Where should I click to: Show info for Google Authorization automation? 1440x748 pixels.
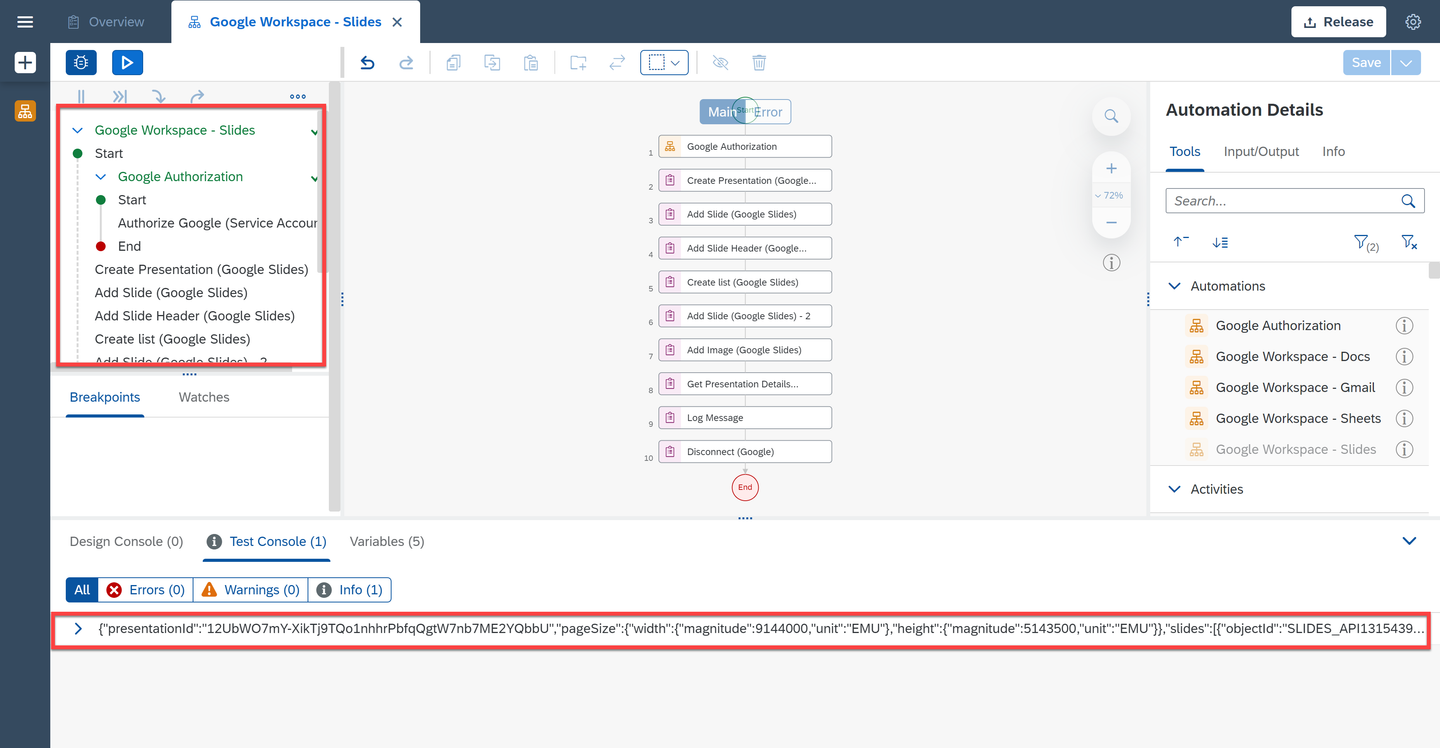pos(1404,326)
